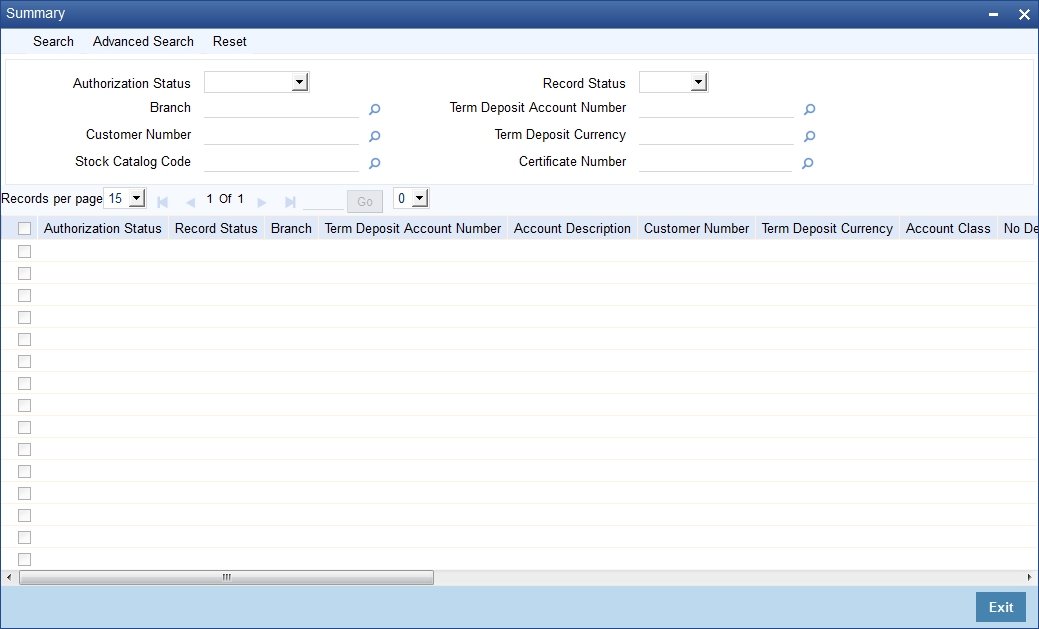The image size is (1039, 629).
Task: Click Record Status column header
Action: [216, 229]
